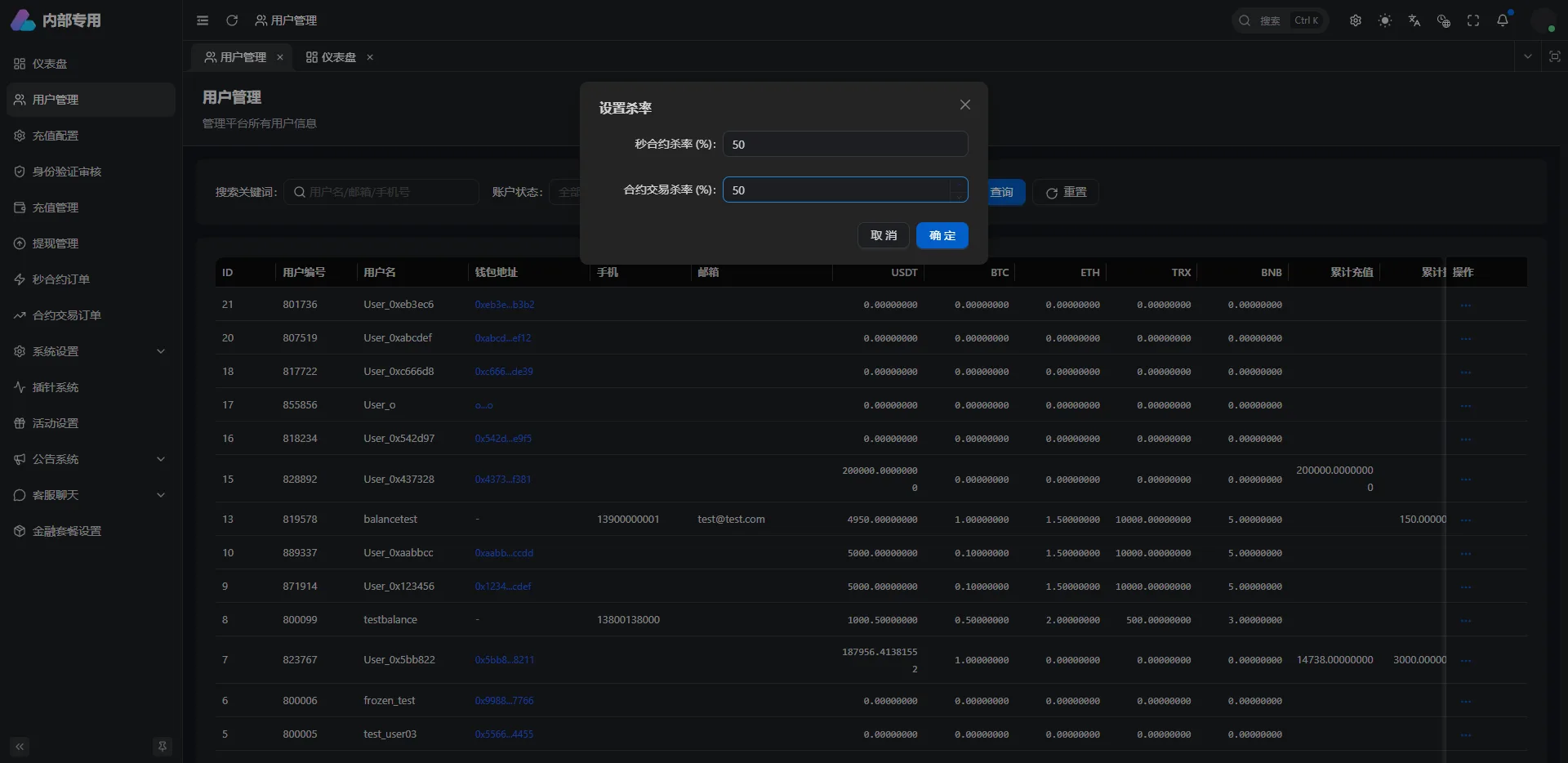Close the 设置杀率 dialog with X
Image resolution: width=1568 pixels, height=763 pixels.
point(964,105)
